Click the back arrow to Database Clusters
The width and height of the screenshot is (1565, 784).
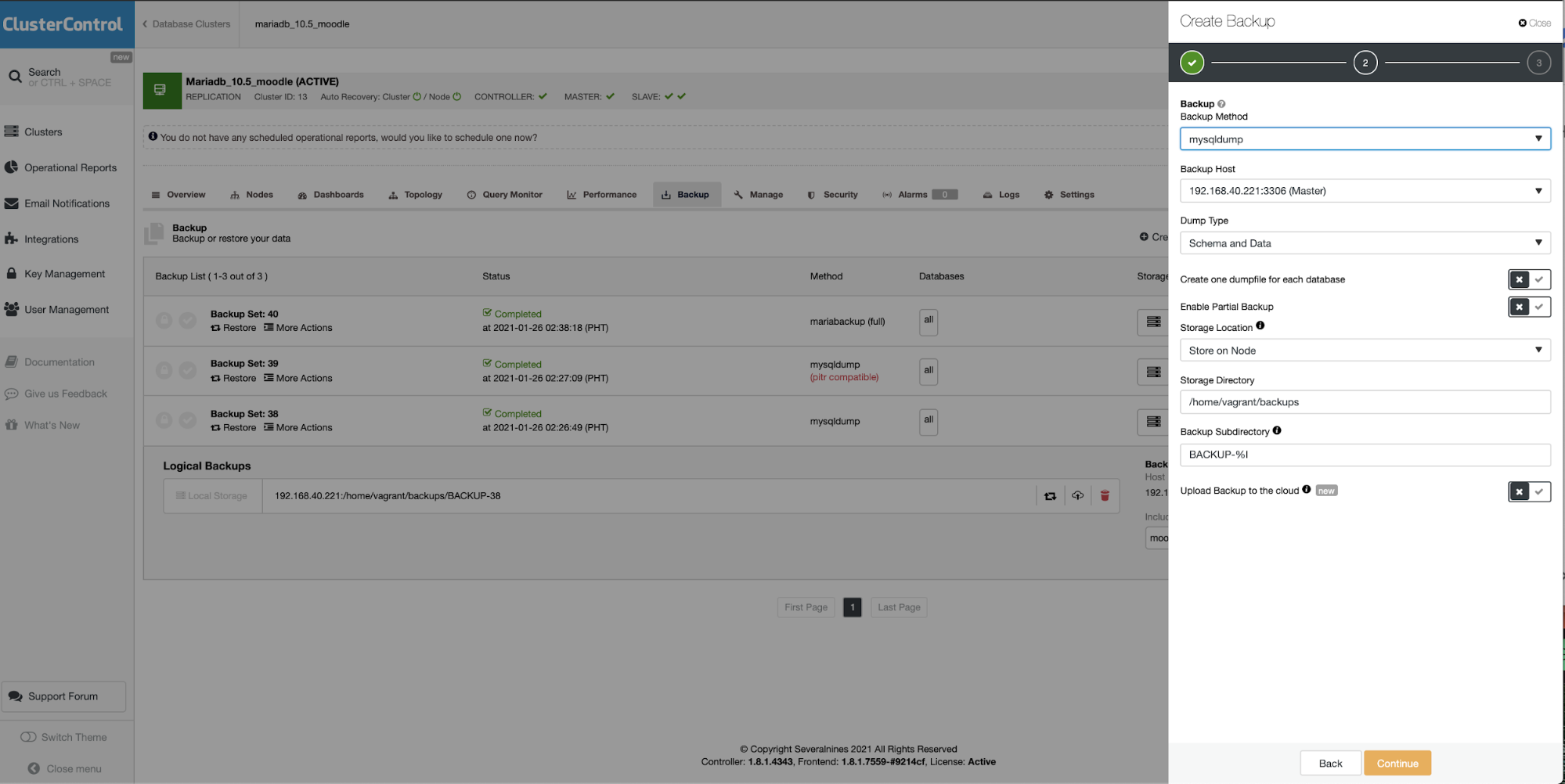click(x=145, y=24)
